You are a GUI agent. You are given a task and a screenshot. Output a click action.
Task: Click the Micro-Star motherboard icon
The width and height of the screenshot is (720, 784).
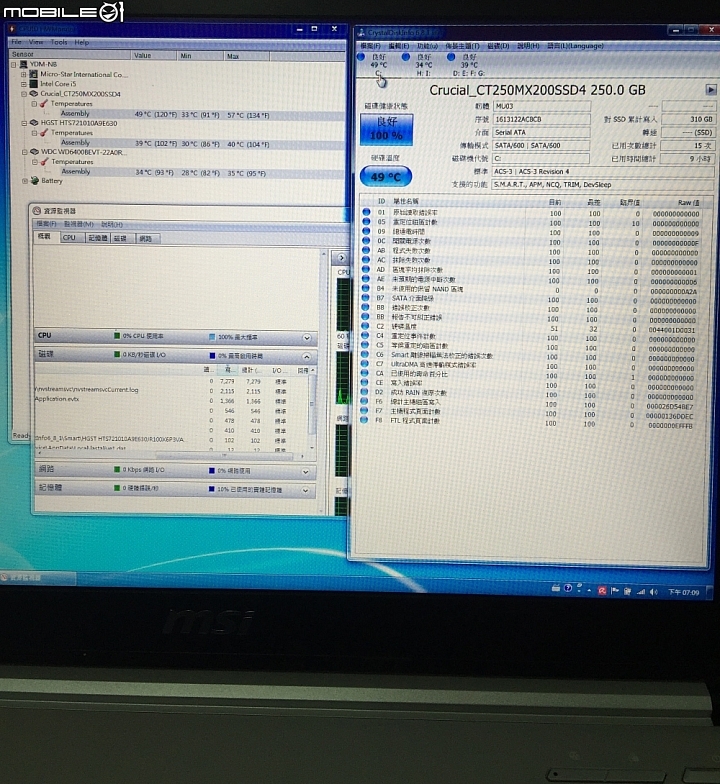tap(34, 74)
